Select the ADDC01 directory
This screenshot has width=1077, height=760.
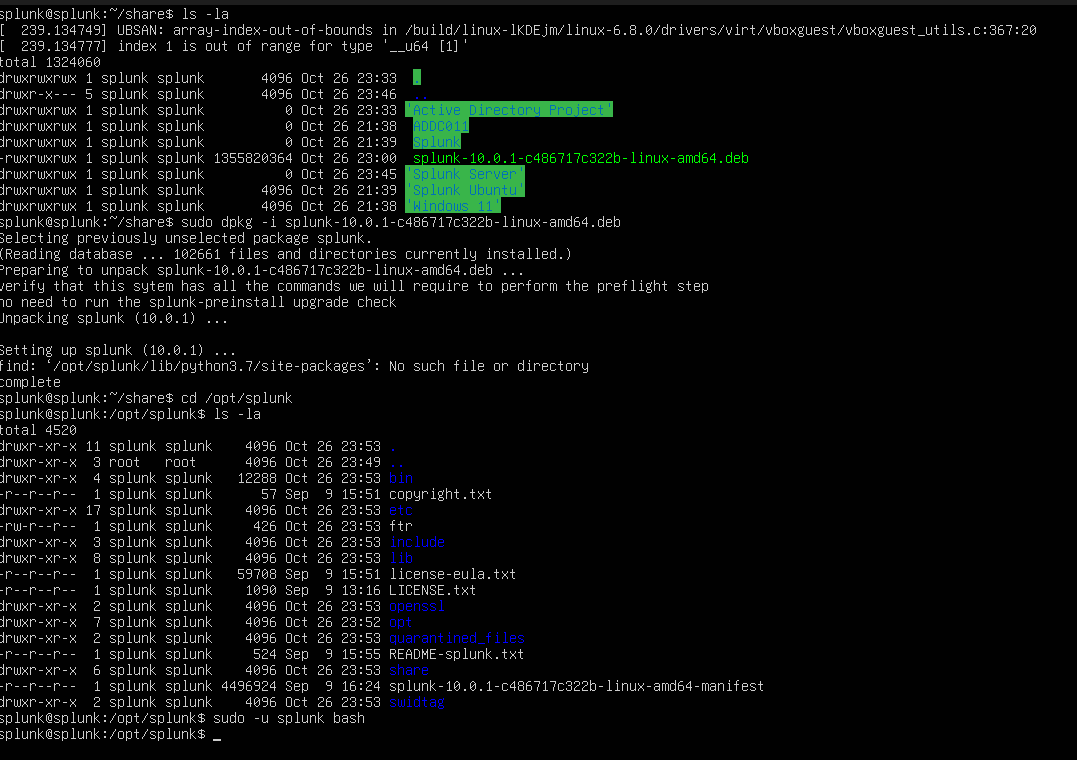pos(439,126)
